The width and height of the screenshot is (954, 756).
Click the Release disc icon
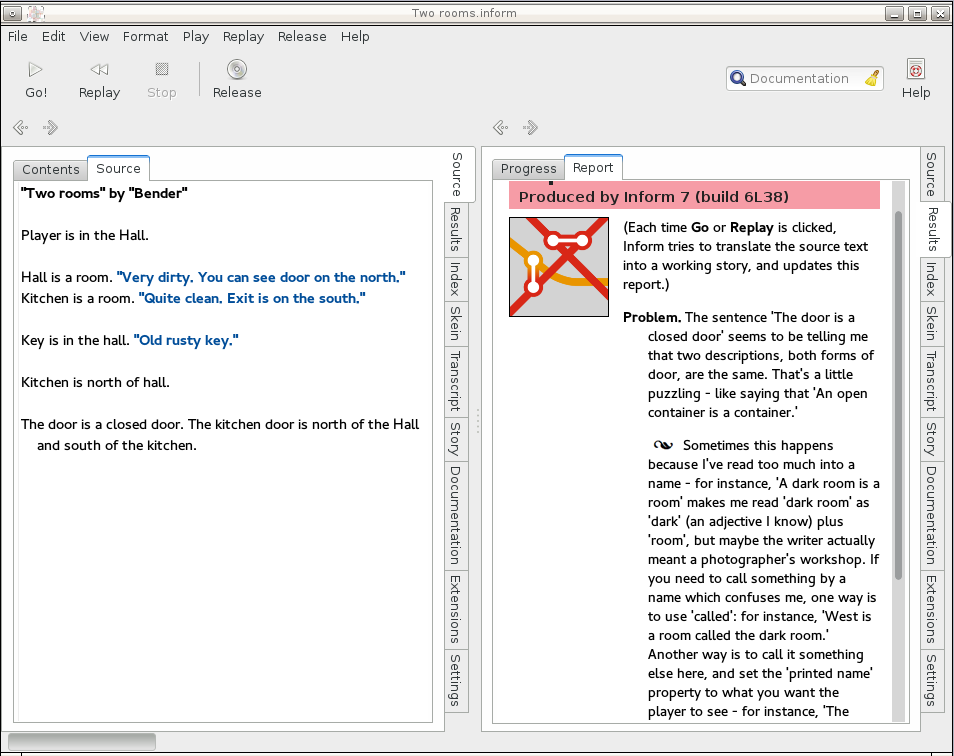point(237,70)
